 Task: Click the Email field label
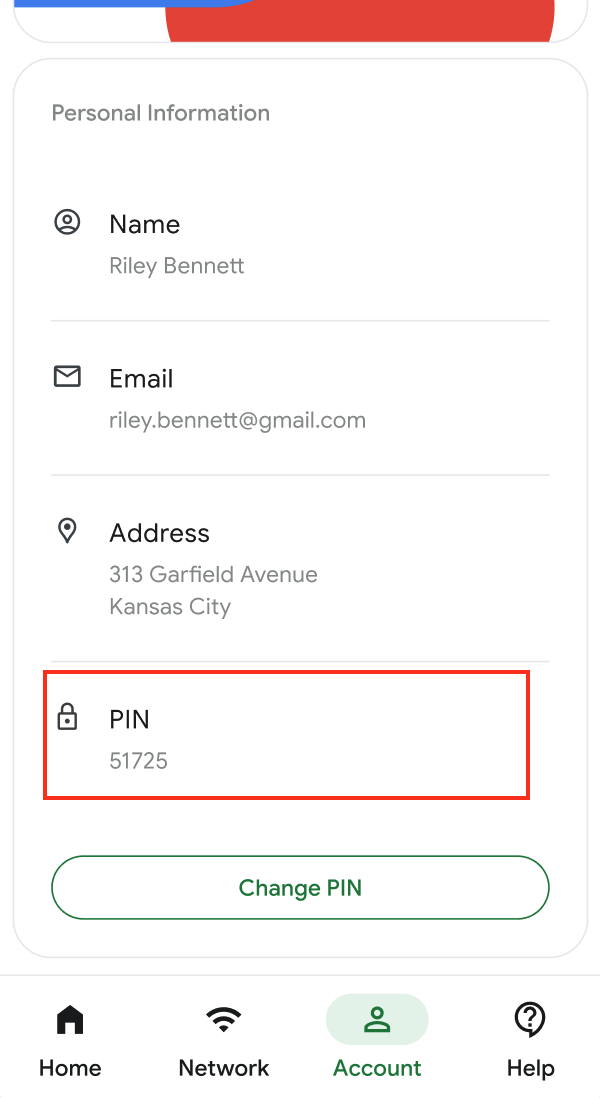(141, 378)
